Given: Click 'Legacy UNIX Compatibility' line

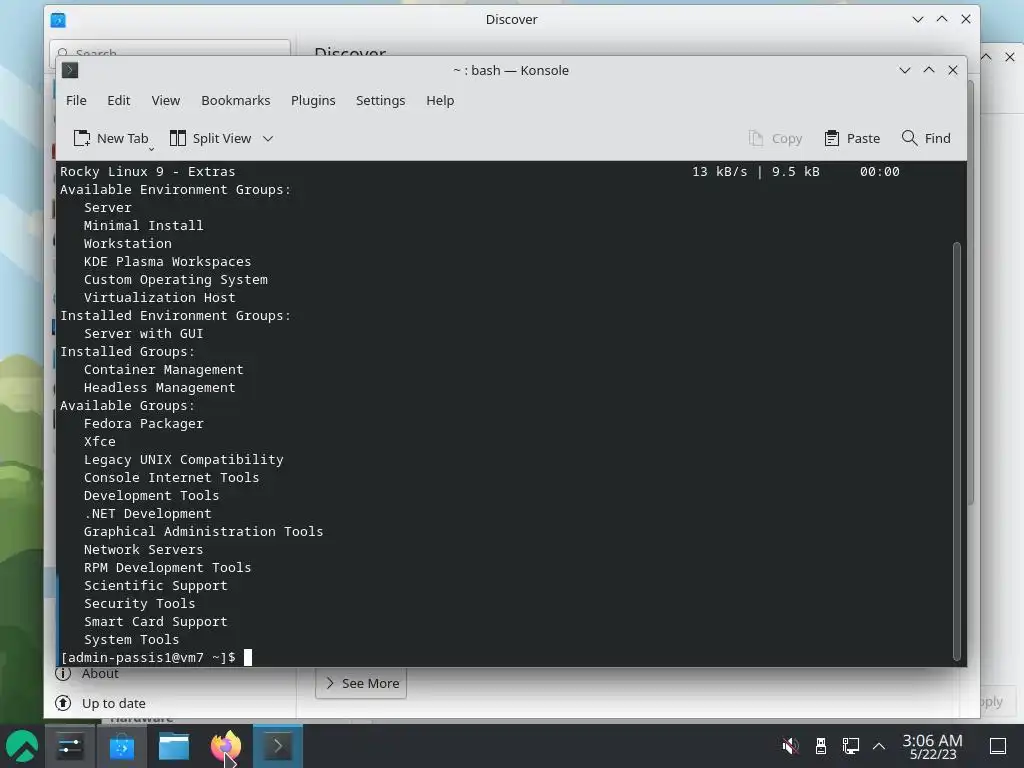Looking at the screenshot, I should pos(184,460).
